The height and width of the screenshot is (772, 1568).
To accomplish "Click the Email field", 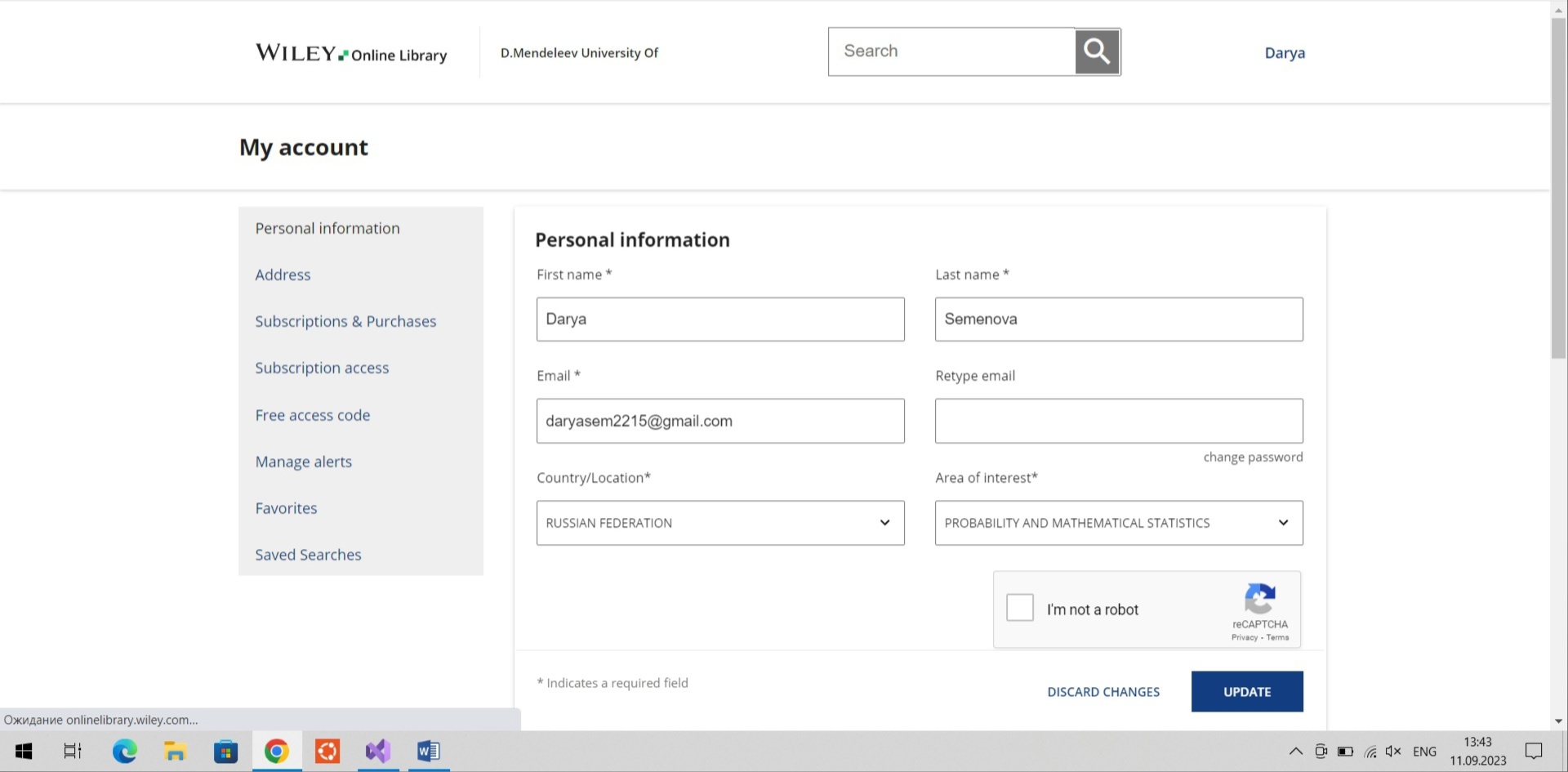I will point(720,422).
